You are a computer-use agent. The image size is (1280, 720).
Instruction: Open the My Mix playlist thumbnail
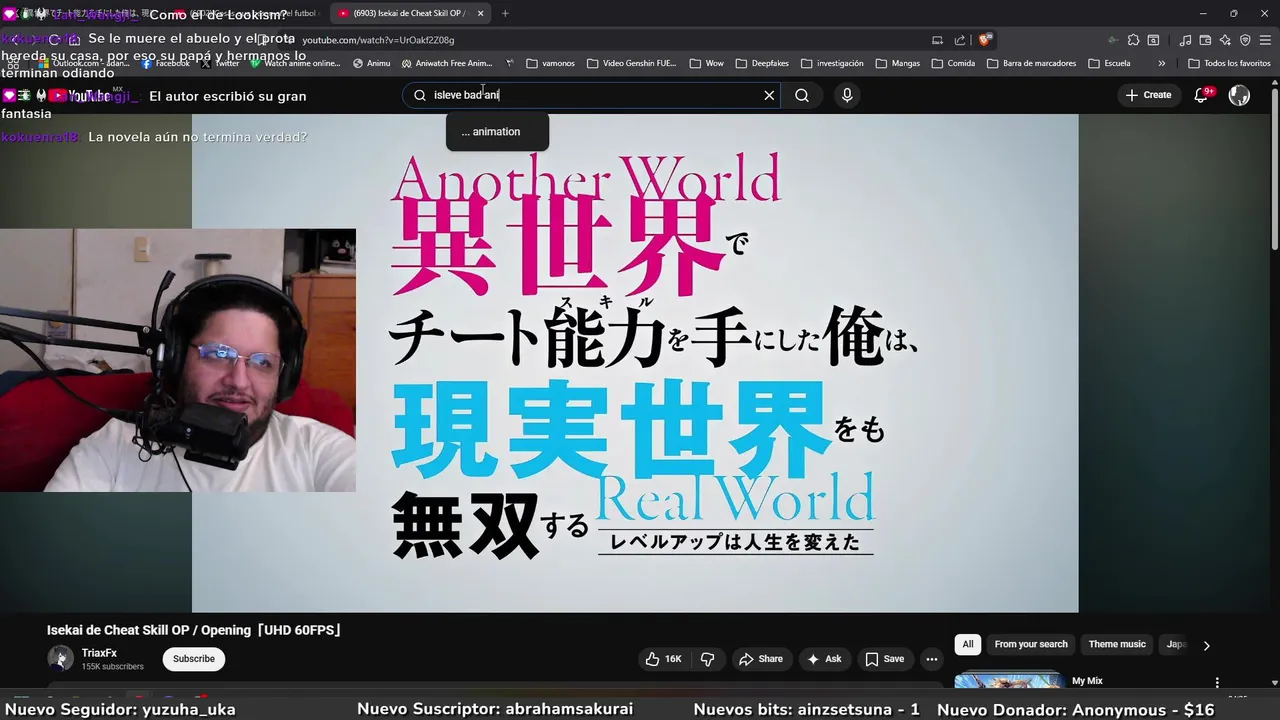point(1008,681)
